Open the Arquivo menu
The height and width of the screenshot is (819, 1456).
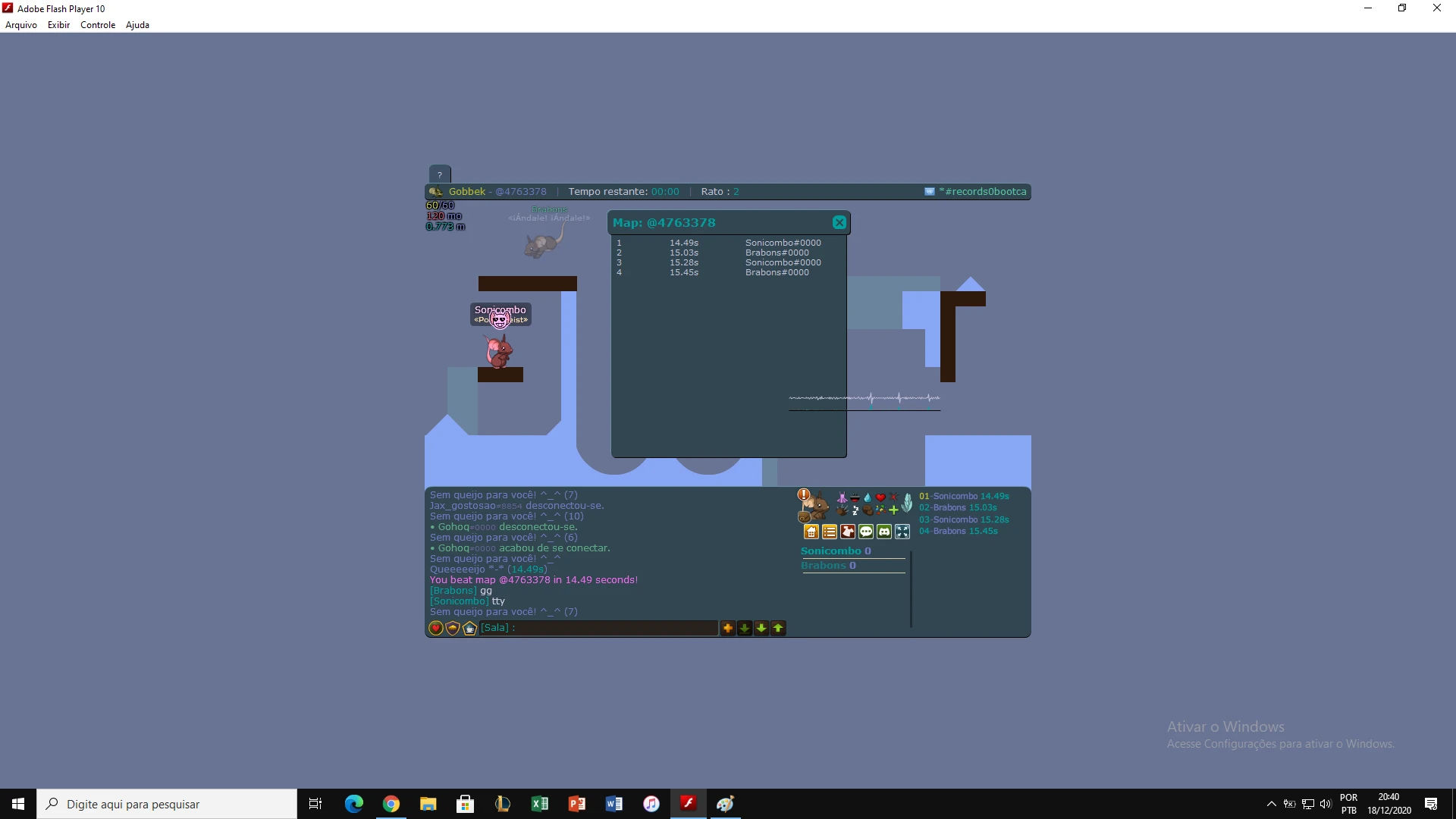pyautogui.click(x=21, y=25)
